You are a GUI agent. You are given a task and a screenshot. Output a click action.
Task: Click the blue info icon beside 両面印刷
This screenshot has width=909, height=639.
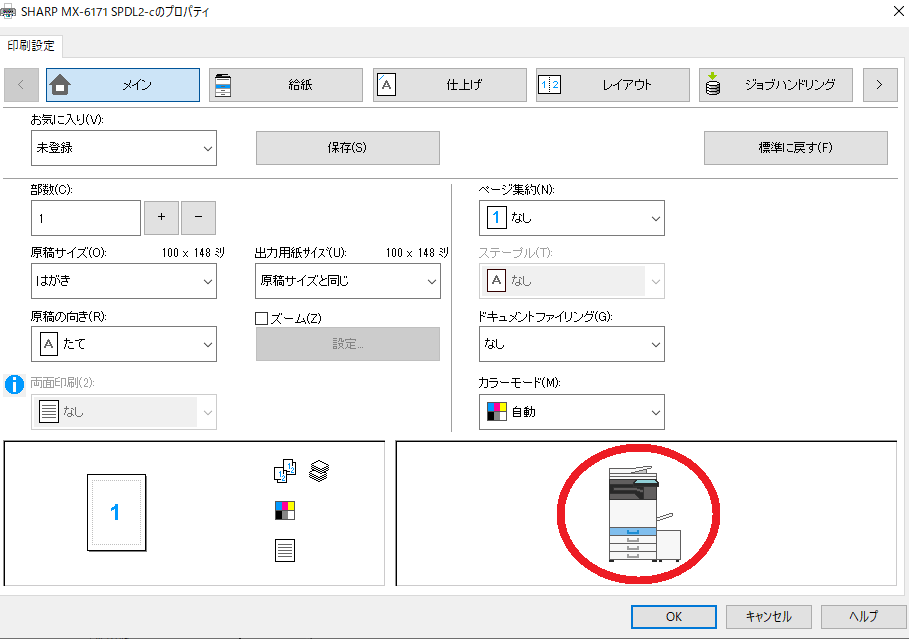[x=15, y=384]
